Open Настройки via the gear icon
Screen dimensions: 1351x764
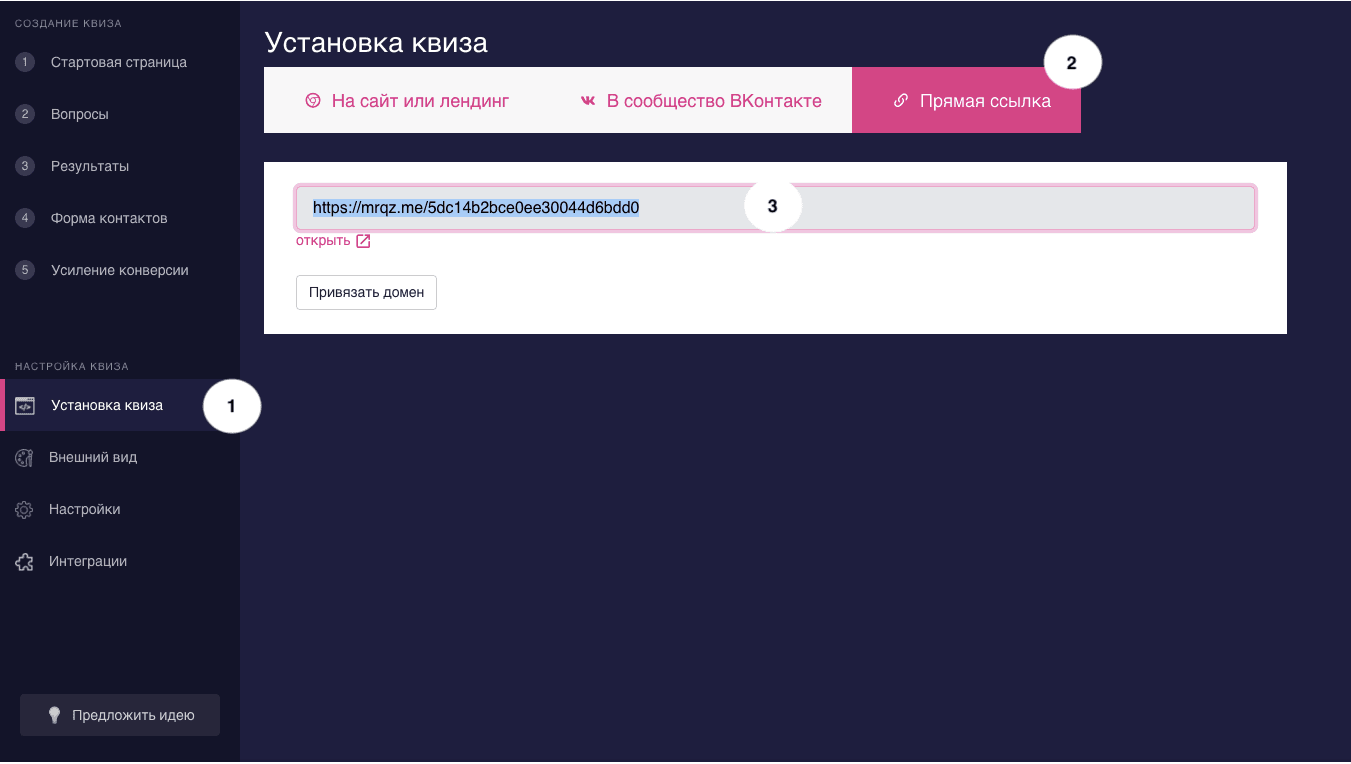[x=24, y=509]
